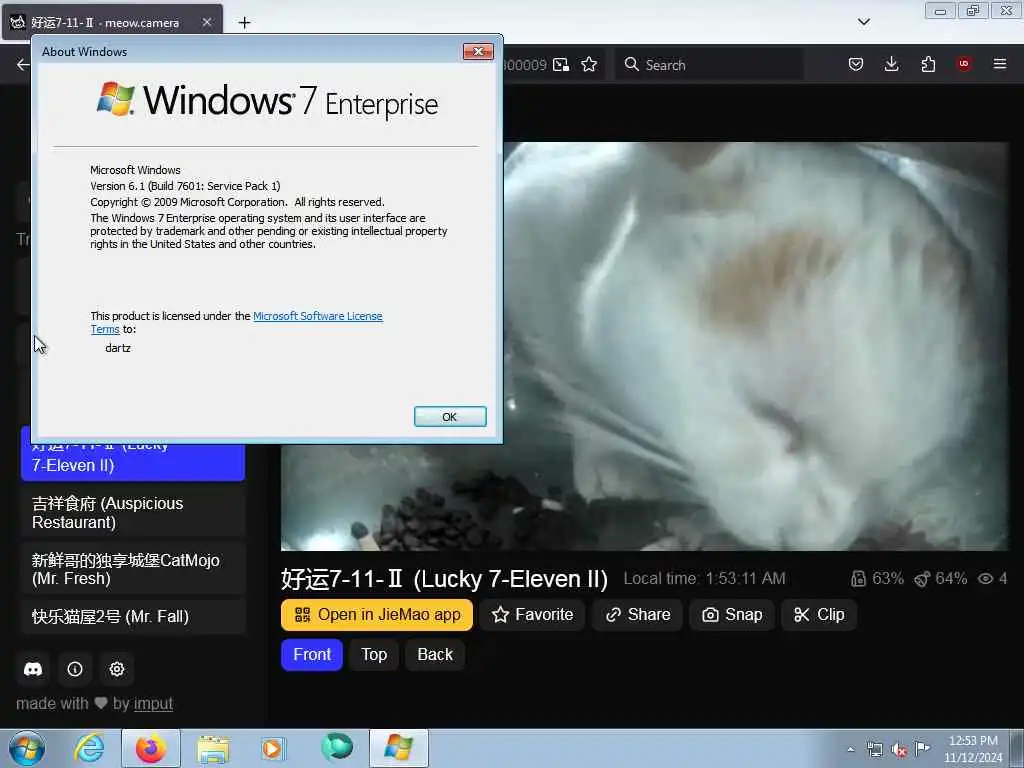Open the Microsoft Software License link
1024x768 pixels.
coord(317,316)
